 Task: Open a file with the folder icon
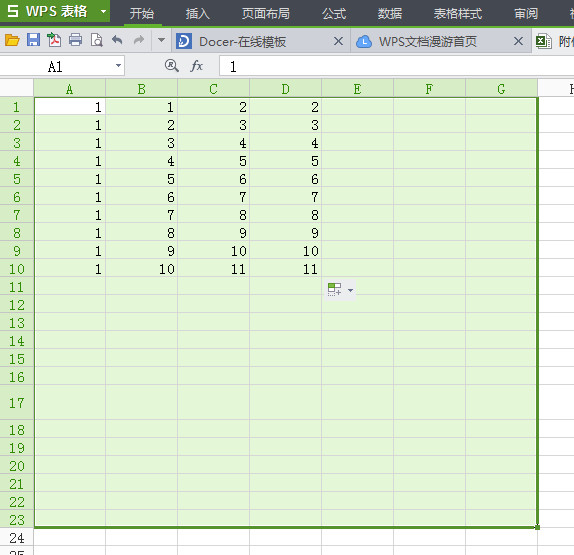pyautogui.click(x=12, y=40)
